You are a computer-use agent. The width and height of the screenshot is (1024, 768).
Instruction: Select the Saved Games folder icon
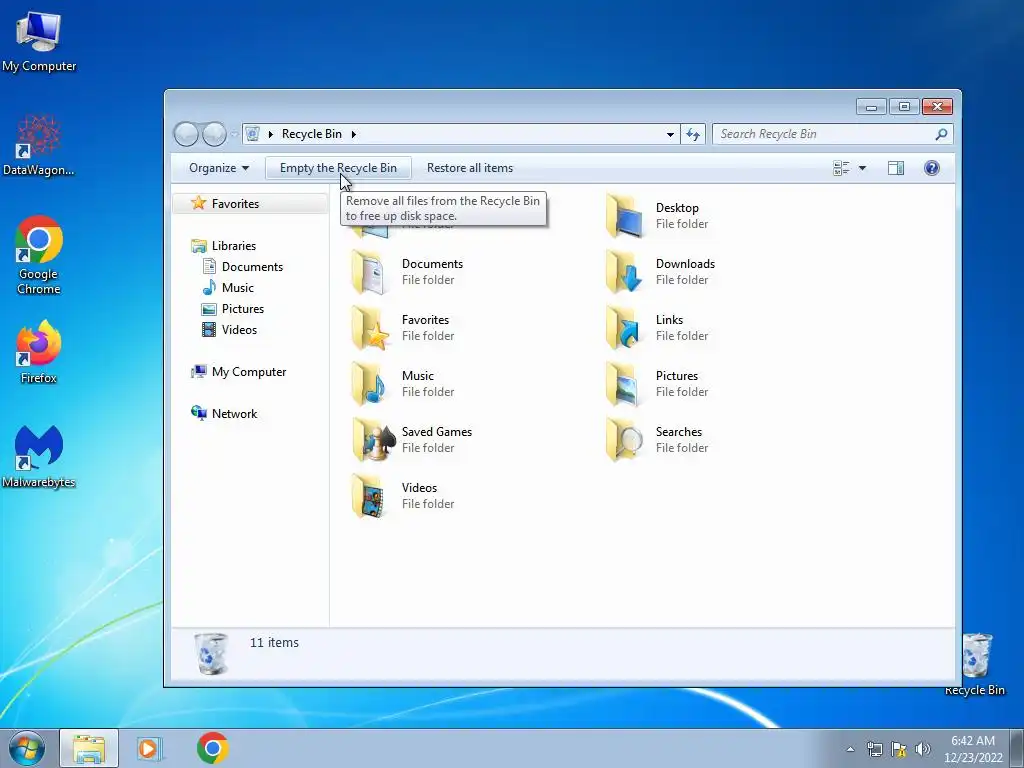pyautogui.click(x=374, y=440)
